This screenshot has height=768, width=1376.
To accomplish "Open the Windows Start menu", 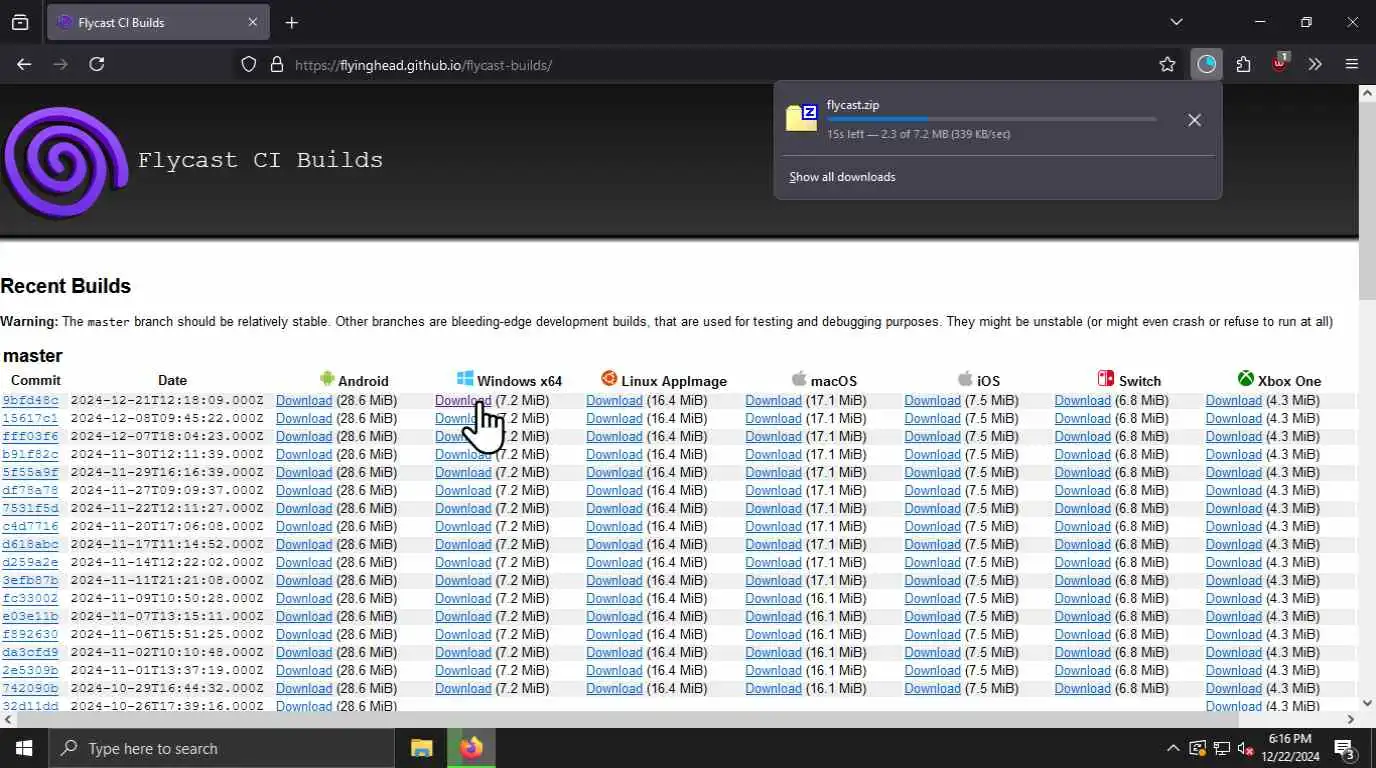I will pyautogui.click(x=23, y=748).
